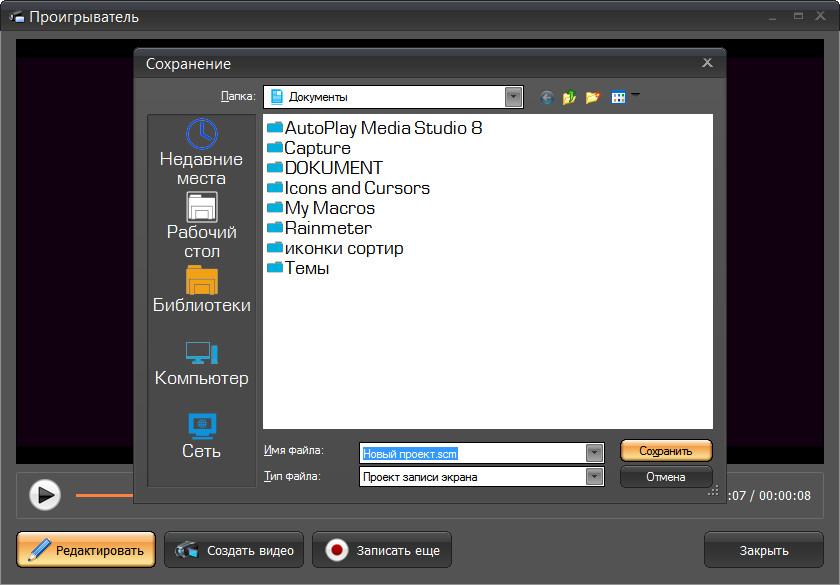Expand the file name dropdown arrow
The height and width of the screenshot is (585, 840).
point(594,453)
